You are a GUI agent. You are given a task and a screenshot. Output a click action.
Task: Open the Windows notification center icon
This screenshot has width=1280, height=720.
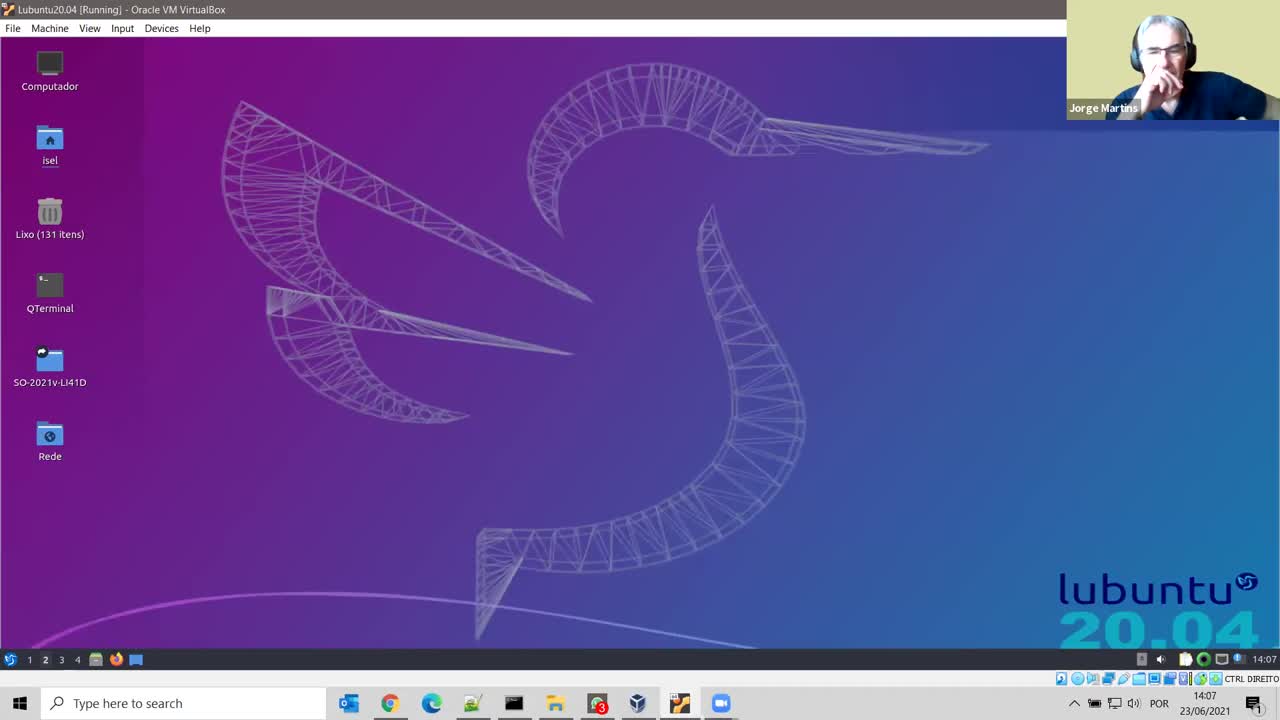[x=1254, y=703]
